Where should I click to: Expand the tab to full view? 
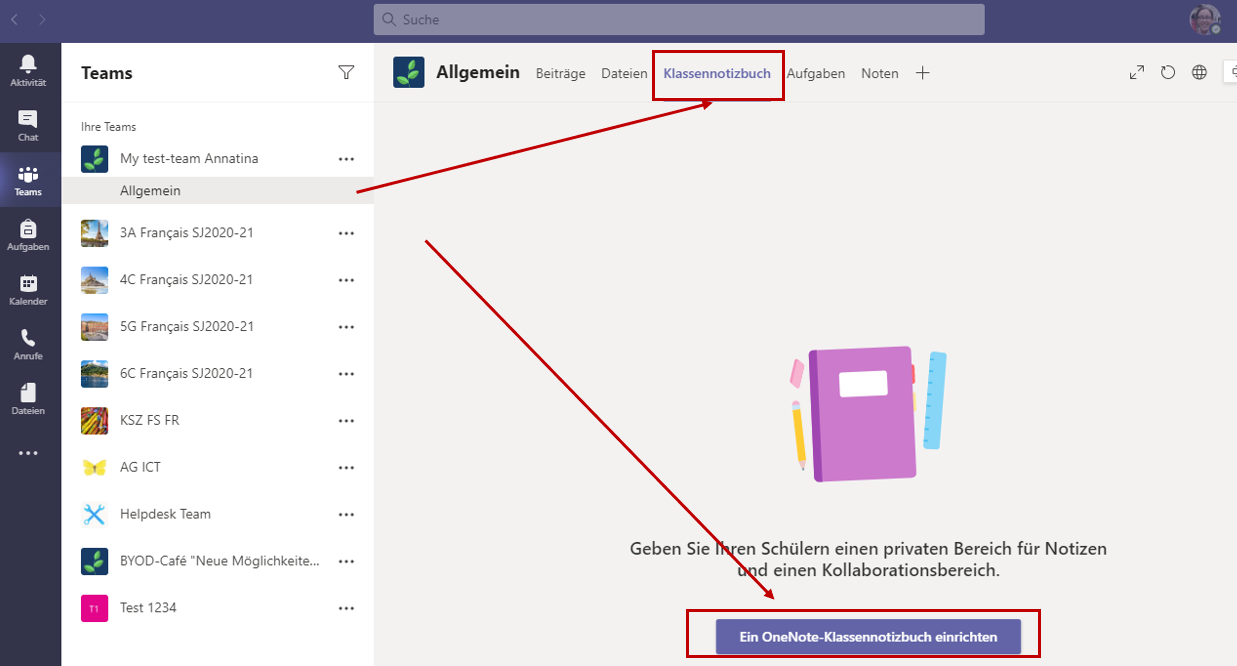(x=1137, y=73)
